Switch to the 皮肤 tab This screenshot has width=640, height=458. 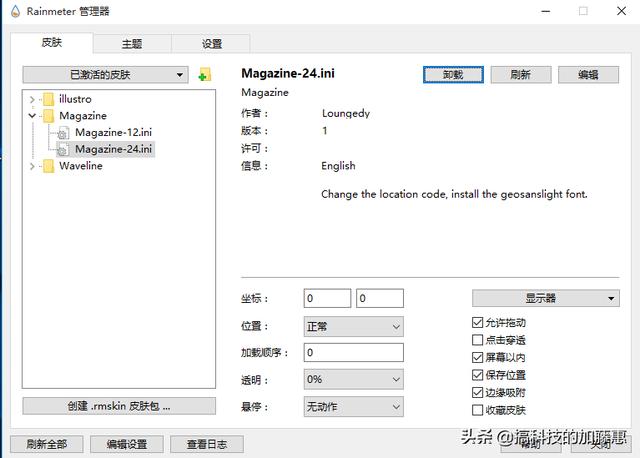coord(52,42)
